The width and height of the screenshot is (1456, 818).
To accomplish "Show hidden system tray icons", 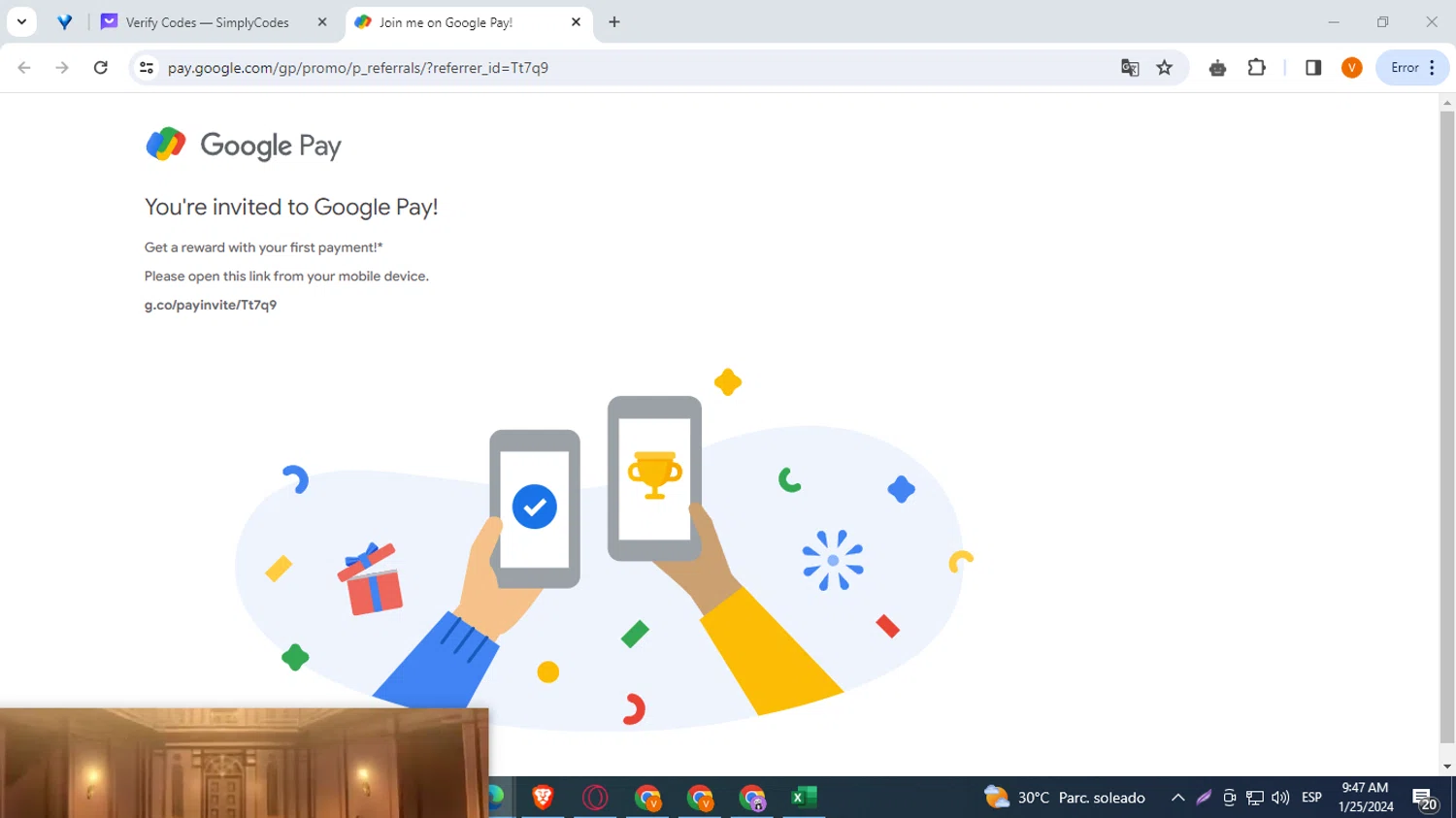I will coord(1177,798).
